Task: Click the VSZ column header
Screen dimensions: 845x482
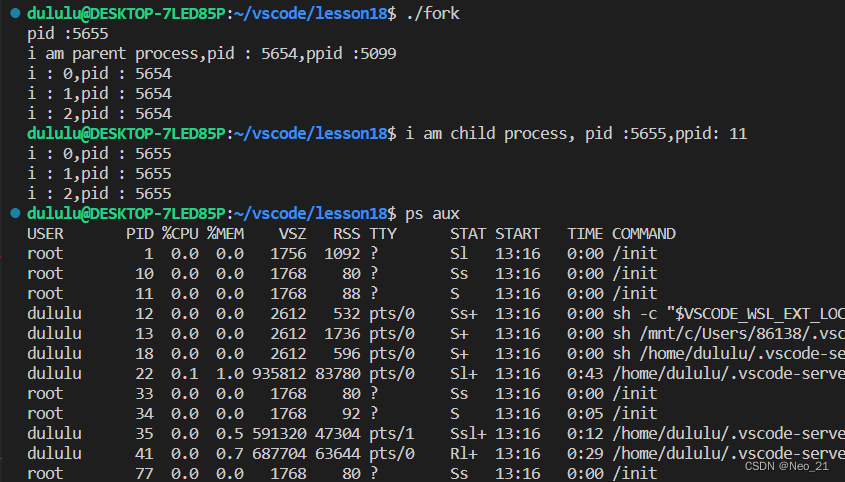Action: pyautogui.click(x=293, y=233)
